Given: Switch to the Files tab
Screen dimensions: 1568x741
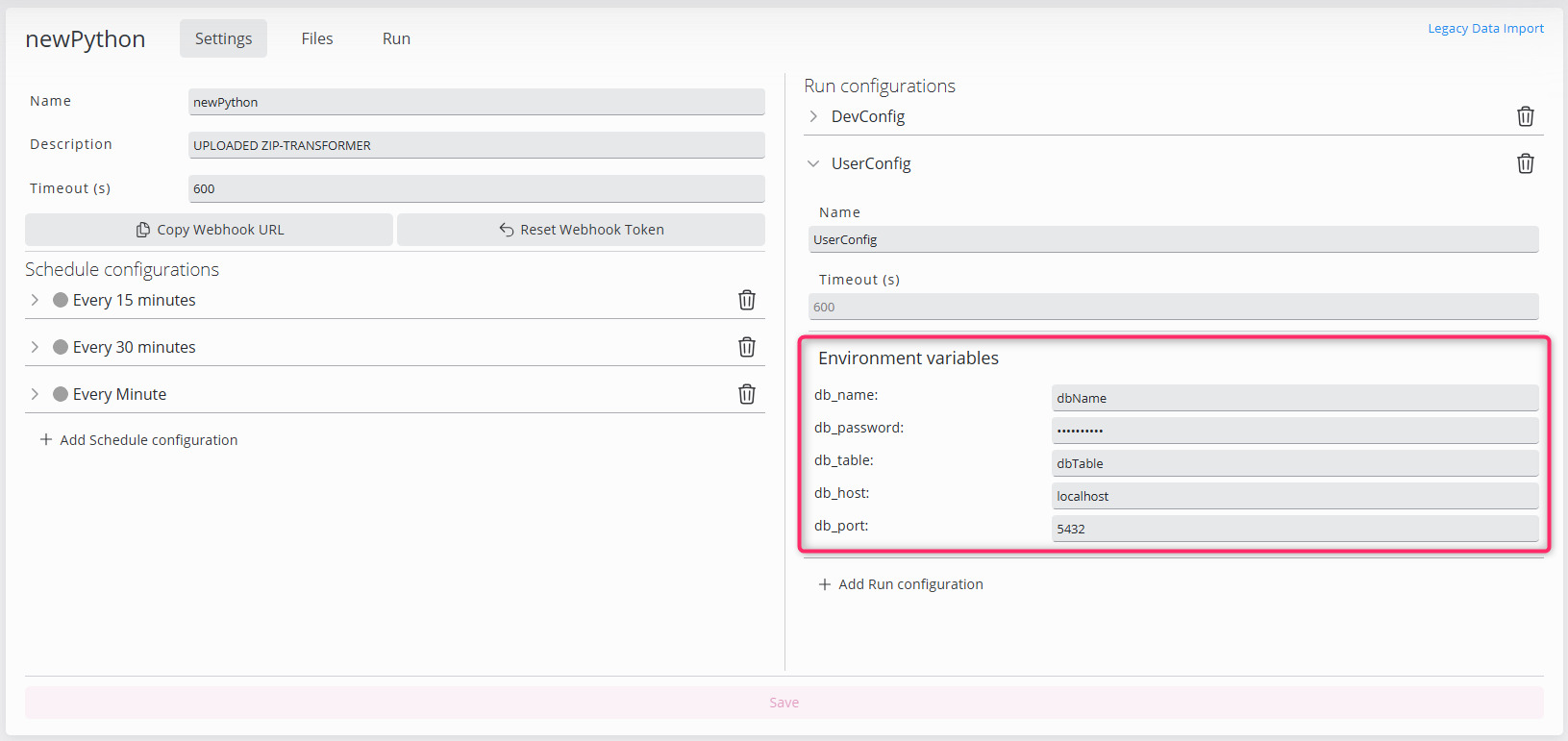Looking at the screenshot, I should tap(316, 38).
